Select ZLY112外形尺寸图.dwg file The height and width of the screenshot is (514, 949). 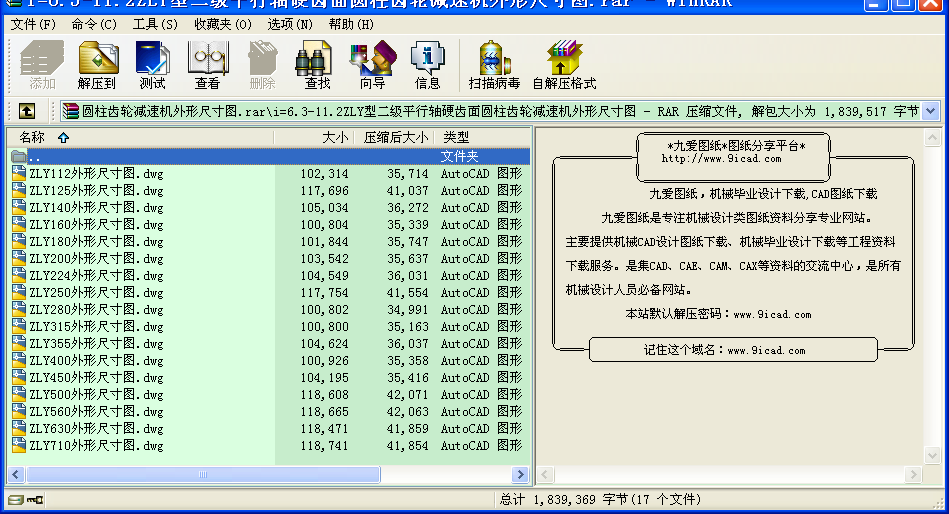[96, 174]
